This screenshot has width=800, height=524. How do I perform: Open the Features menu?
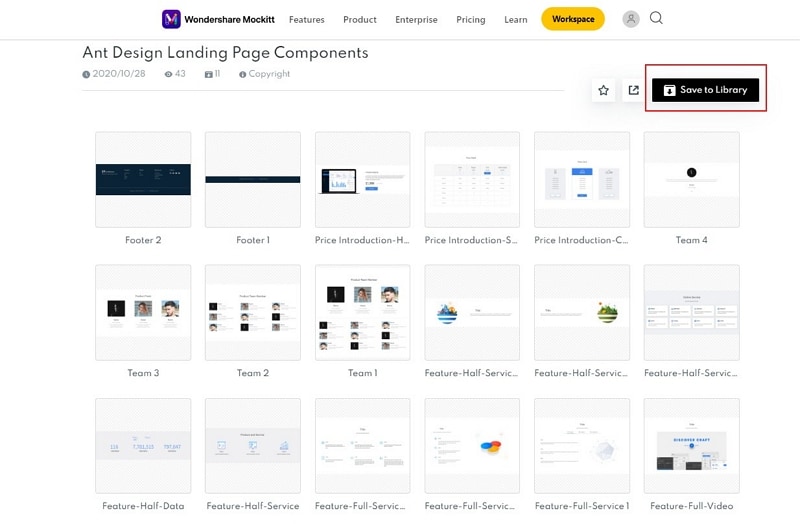click(307, 19)
